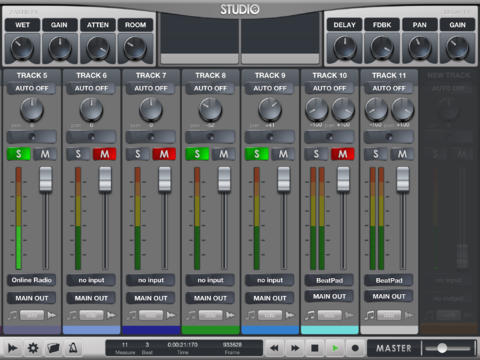Click the ROOM label button
Viewport: 480px width, 360px height.
[x=135, y=25]
